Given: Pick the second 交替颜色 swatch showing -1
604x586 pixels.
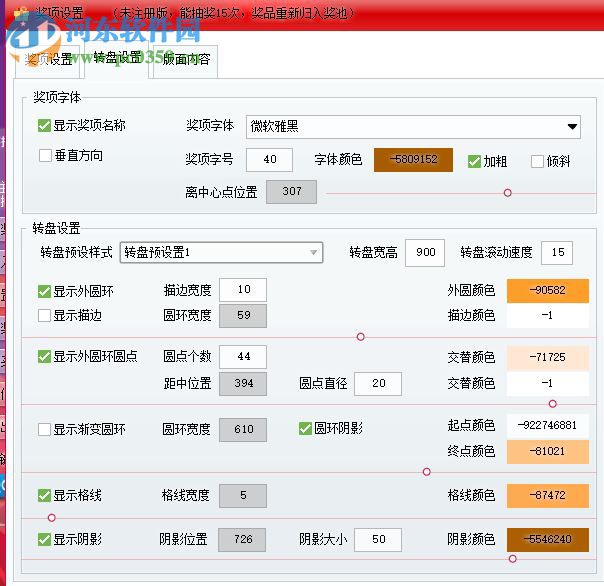Looking at the screenshot, I should (x=547, y=384).
